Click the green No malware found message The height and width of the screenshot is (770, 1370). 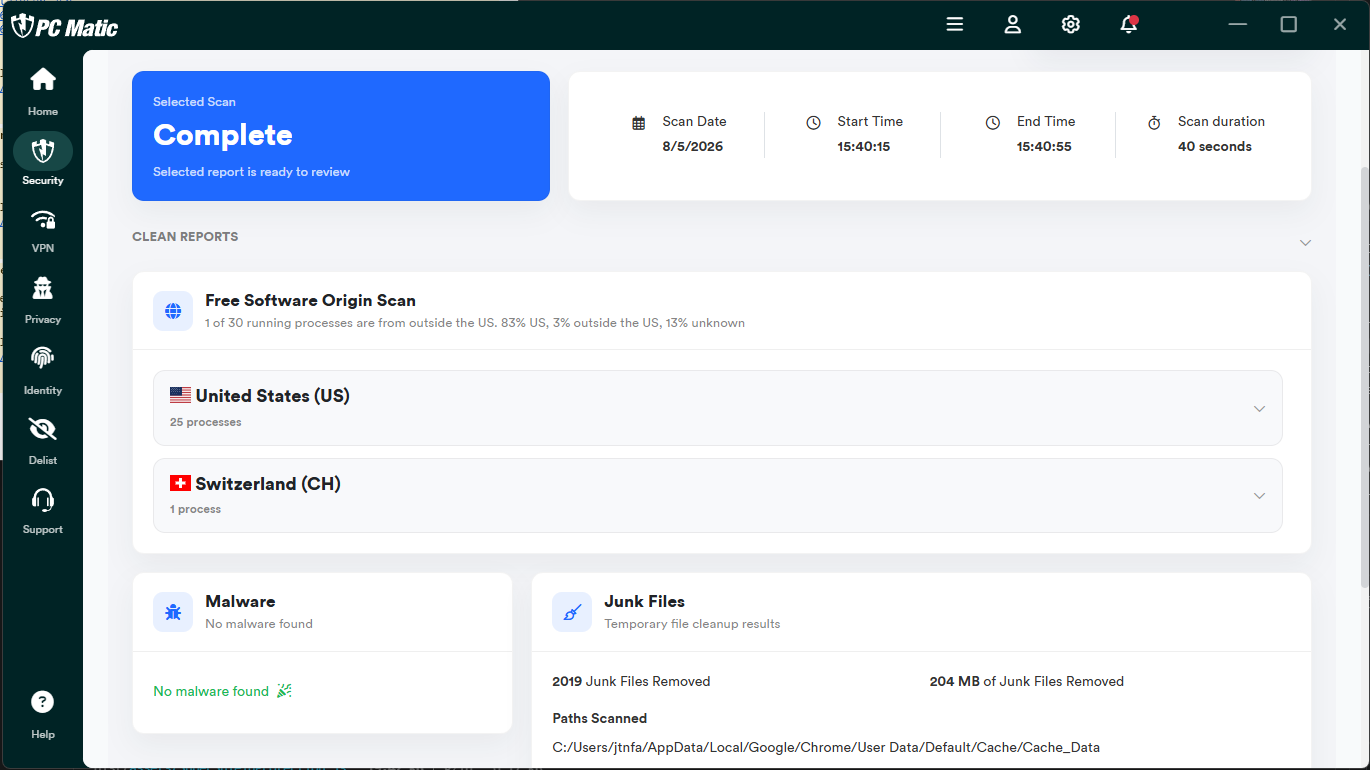pyautogui.click(x=211, y=691)
